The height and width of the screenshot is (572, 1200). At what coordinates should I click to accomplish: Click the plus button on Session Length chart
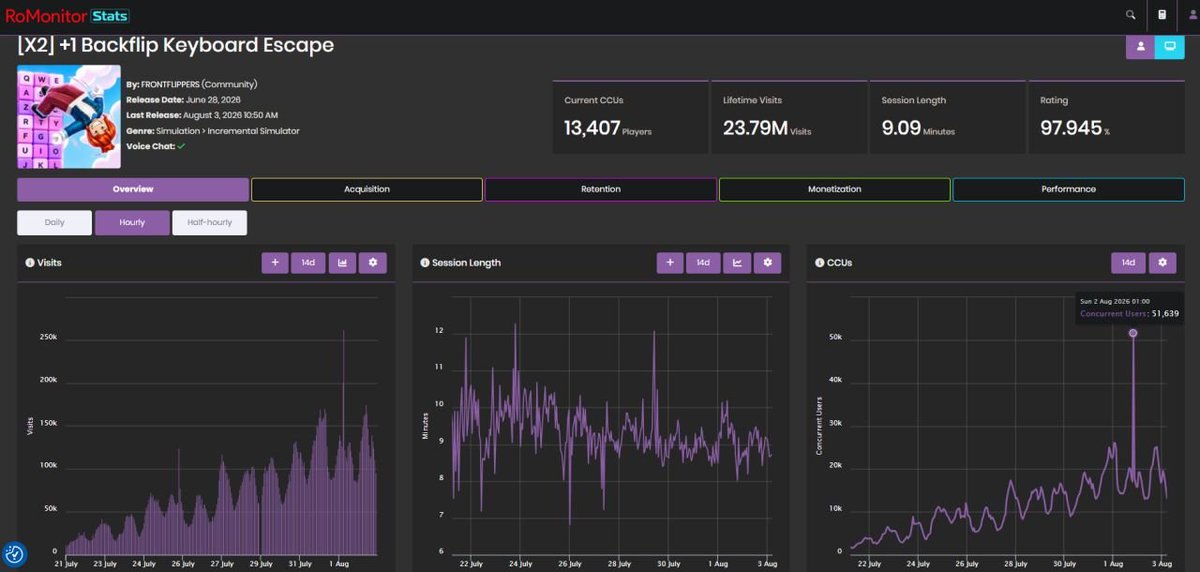(x=670, y=262)
